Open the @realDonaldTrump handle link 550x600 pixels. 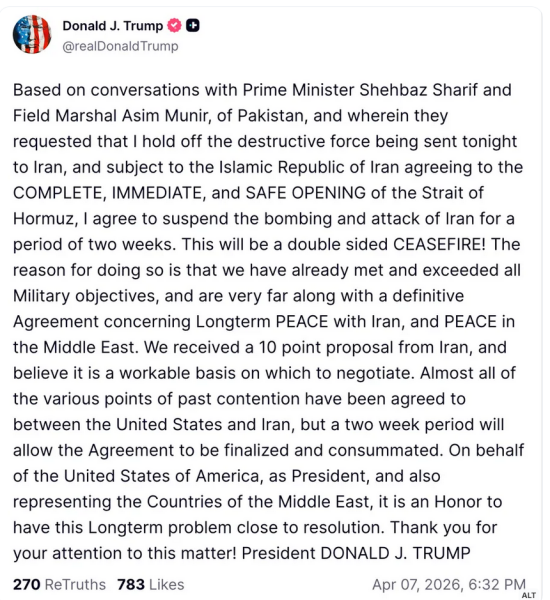[120, 46]
